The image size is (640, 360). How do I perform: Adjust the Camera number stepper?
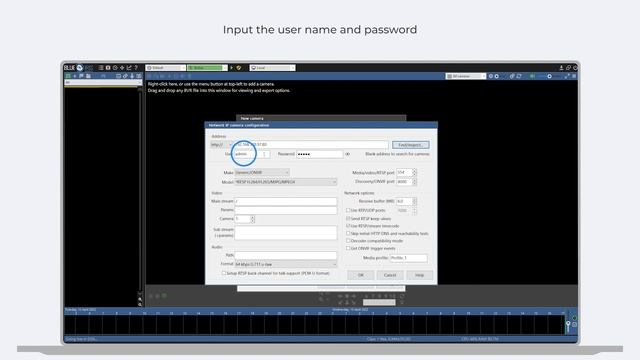[253, 219]
